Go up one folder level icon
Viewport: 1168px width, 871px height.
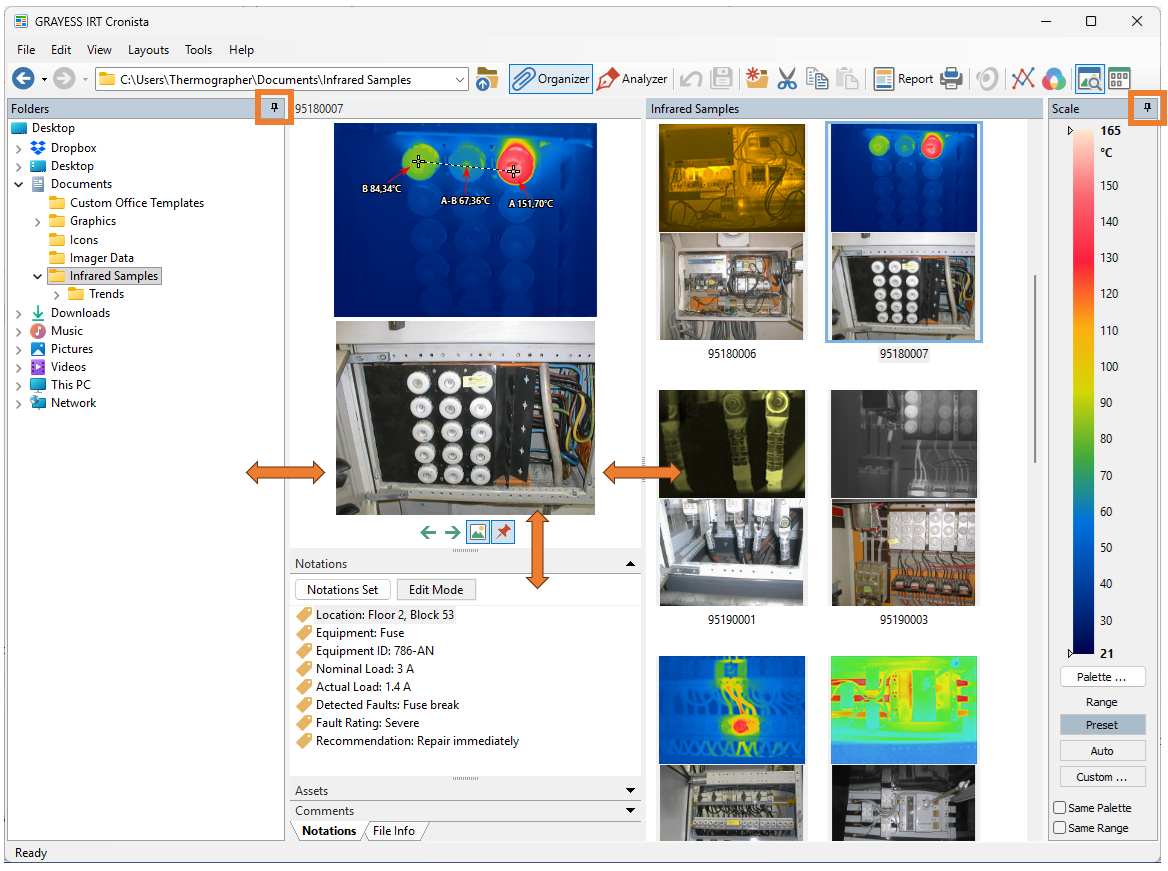click(487, 79)
